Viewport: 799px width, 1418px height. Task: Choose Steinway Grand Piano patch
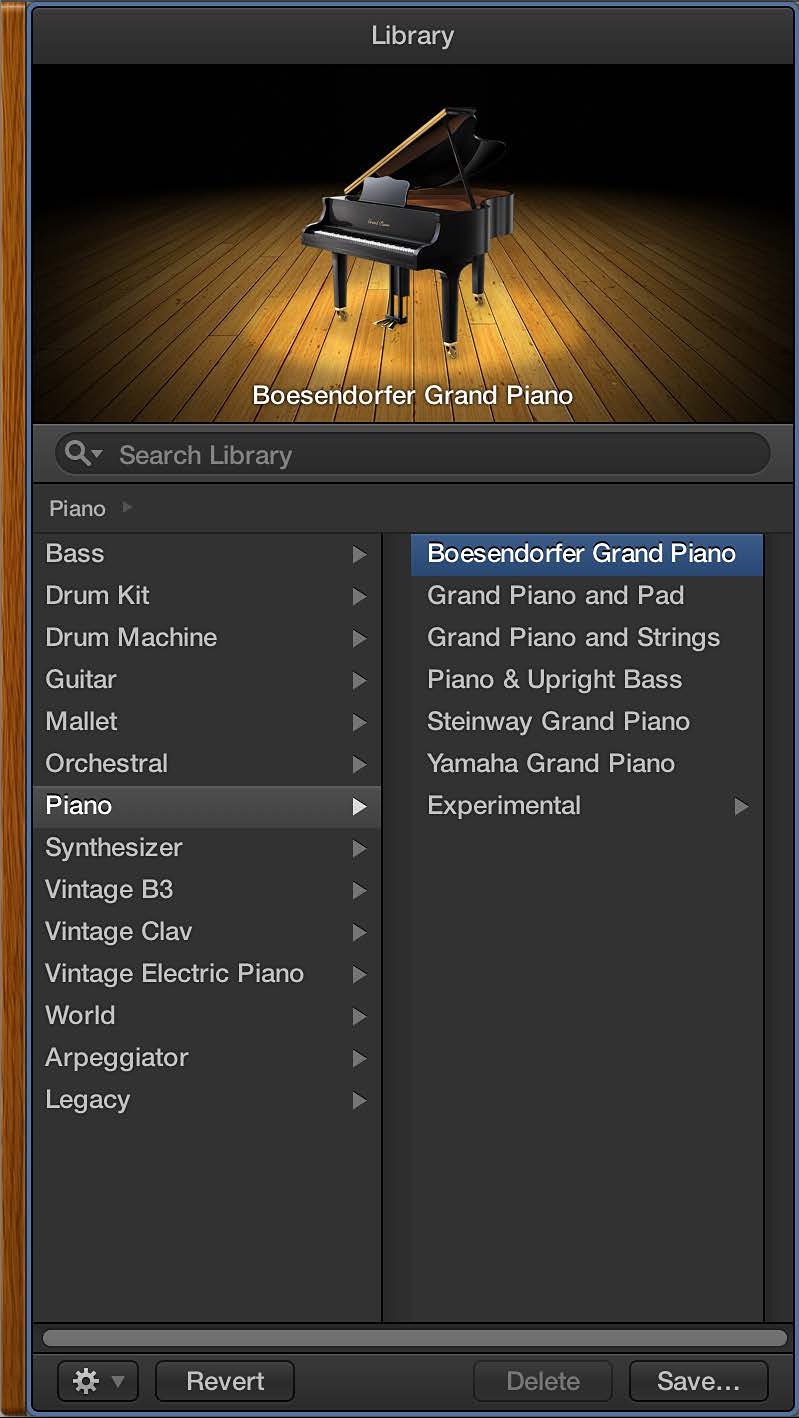(x=587, y=722)
